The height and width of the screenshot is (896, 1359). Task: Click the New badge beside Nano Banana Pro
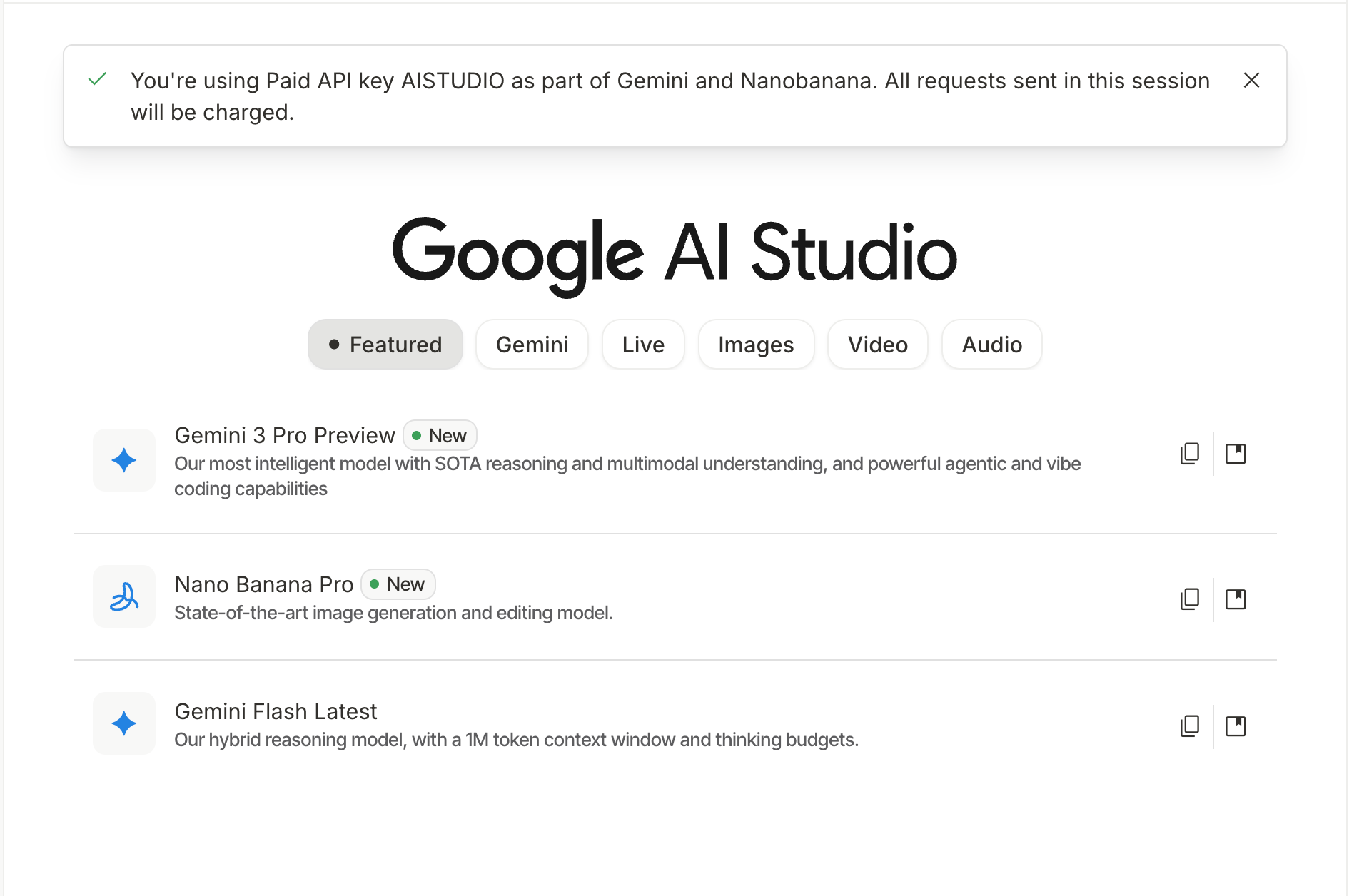398,584
